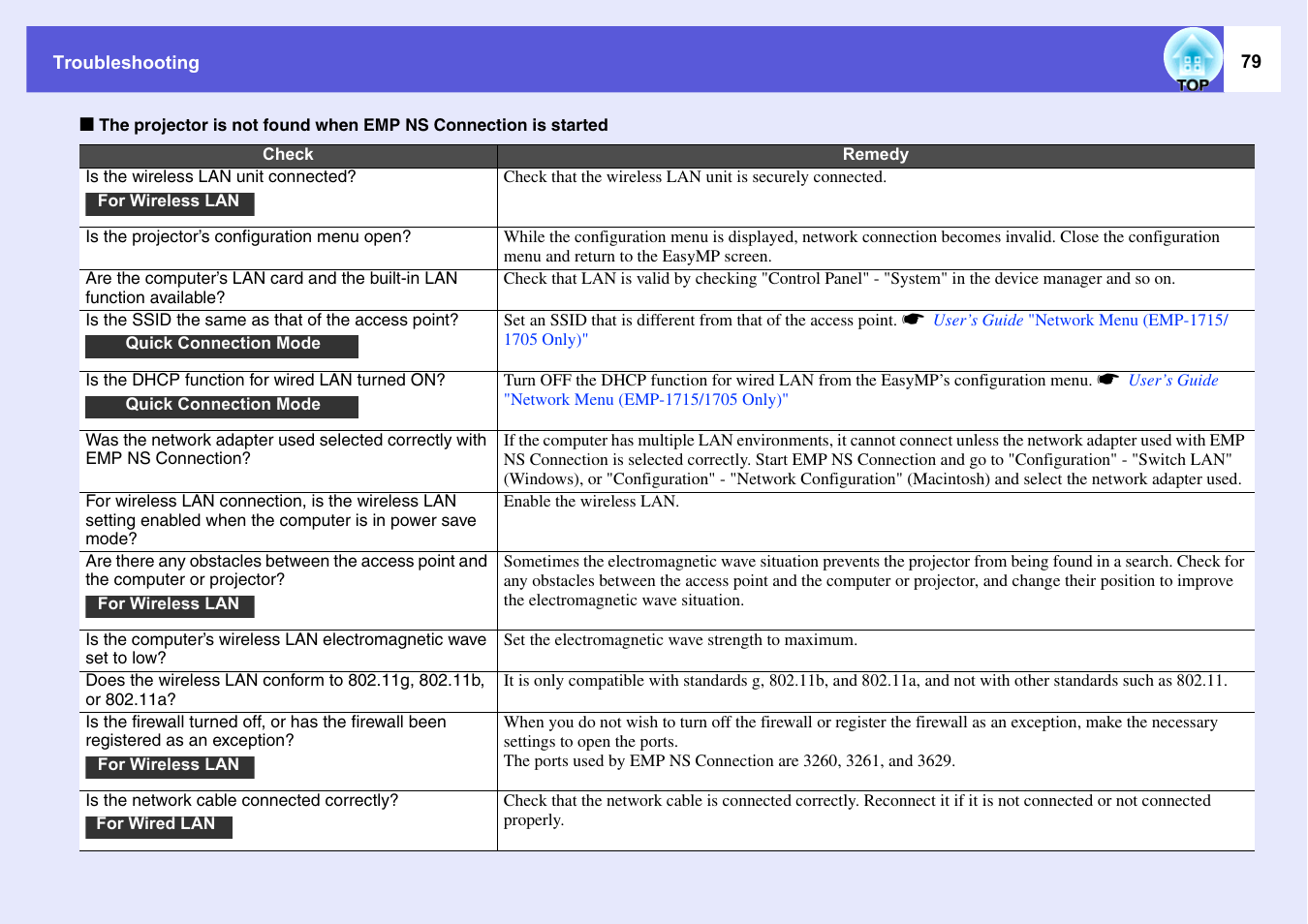1308x924 pixels.
Task: Click 'For wireless LAN connection' power save question
Action: pyautogui.click(x=281, y=520)
